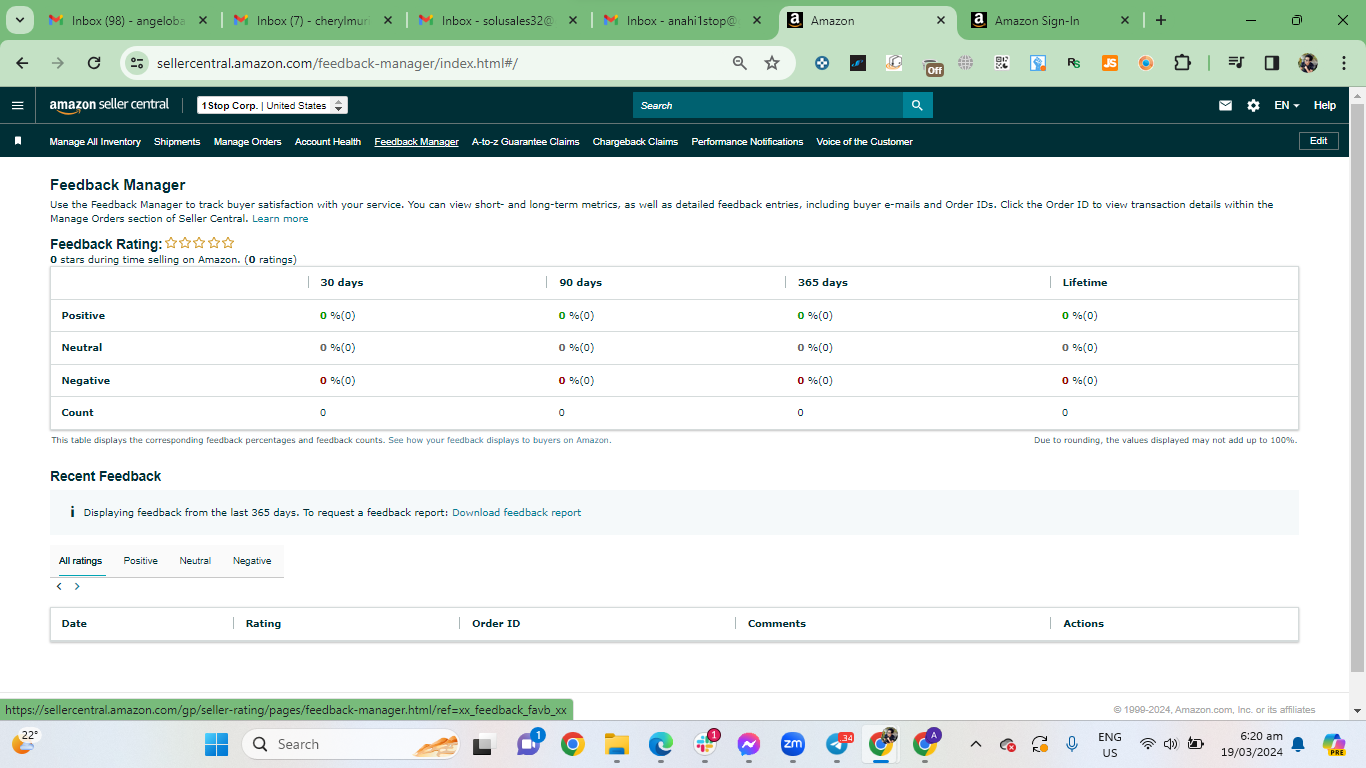Go back to the previous page
The height and width of the screenshot is (768, 1366).
(x=22, y=63)
